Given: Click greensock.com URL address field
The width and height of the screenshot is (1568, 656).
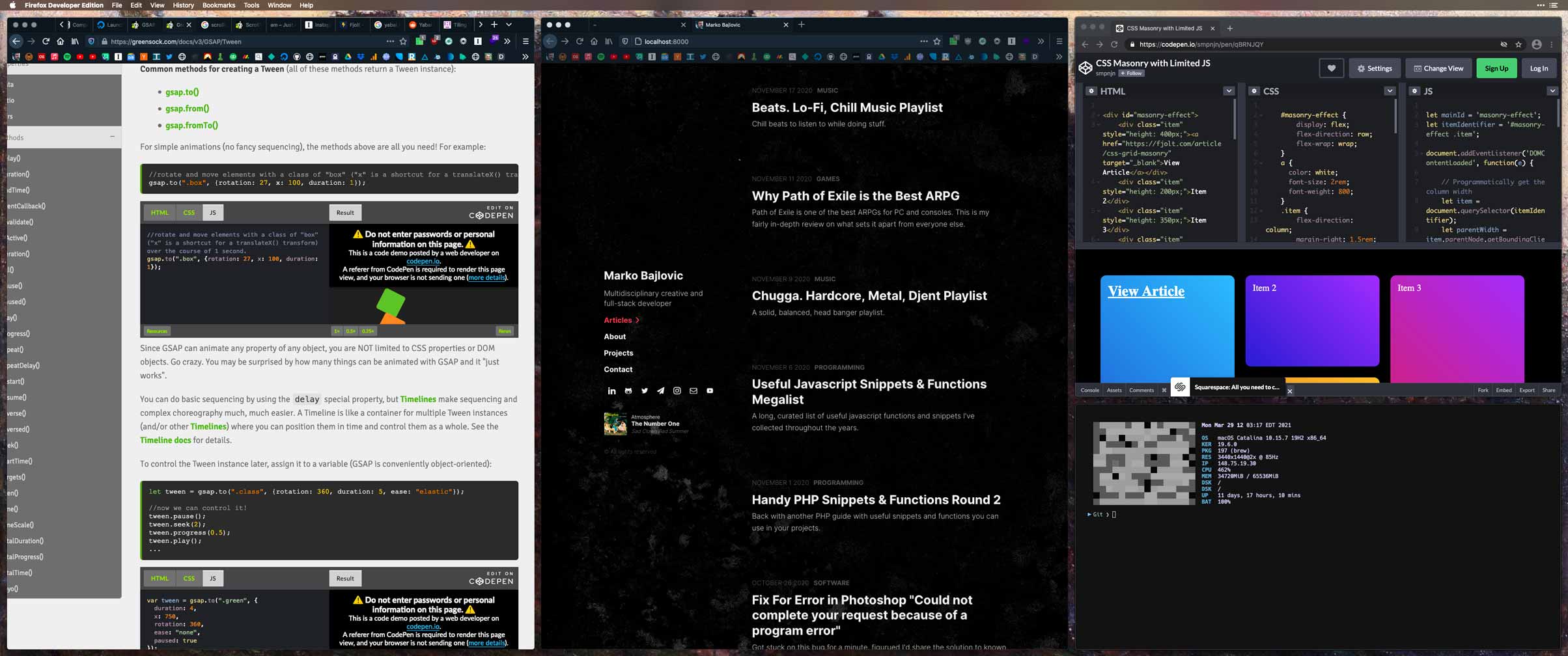Looking at the screenshot, I should (247, 41).
